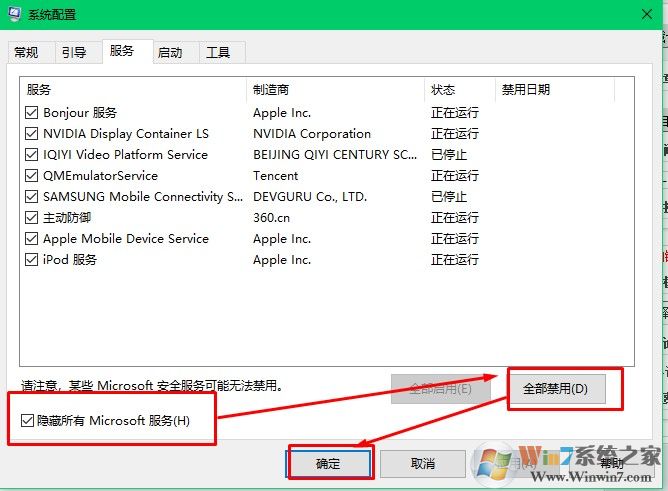Sort by the 状态 column header

point(460,89)
